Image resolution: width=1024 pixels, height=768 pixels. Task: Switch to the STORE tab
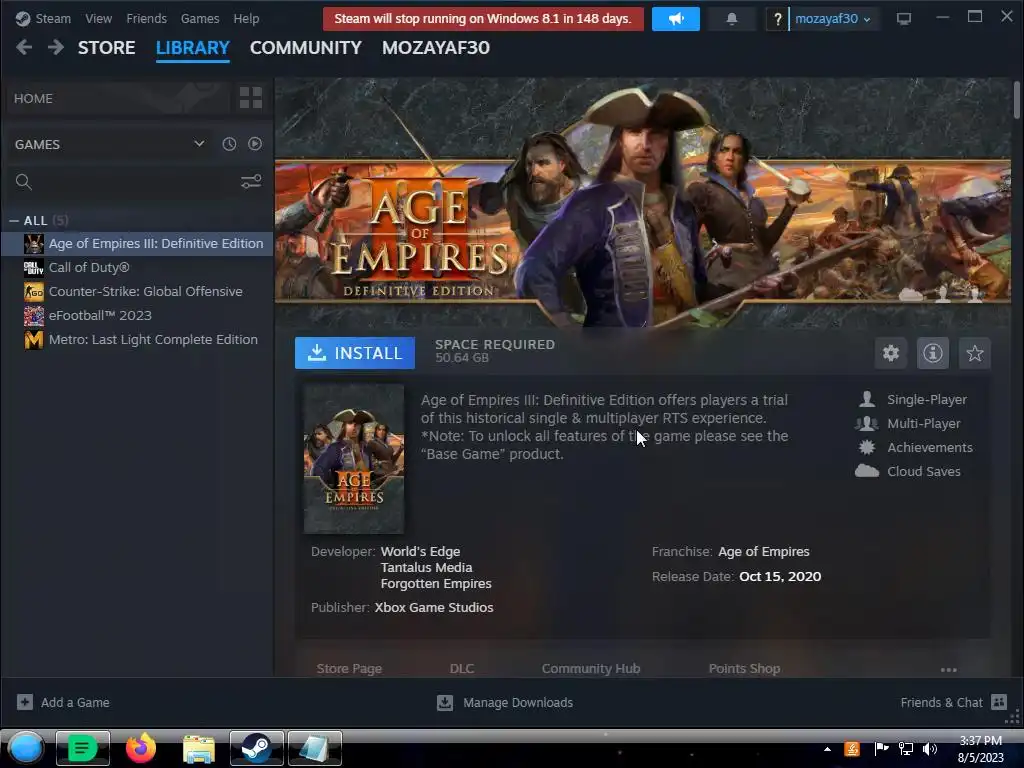coord(106,48)
